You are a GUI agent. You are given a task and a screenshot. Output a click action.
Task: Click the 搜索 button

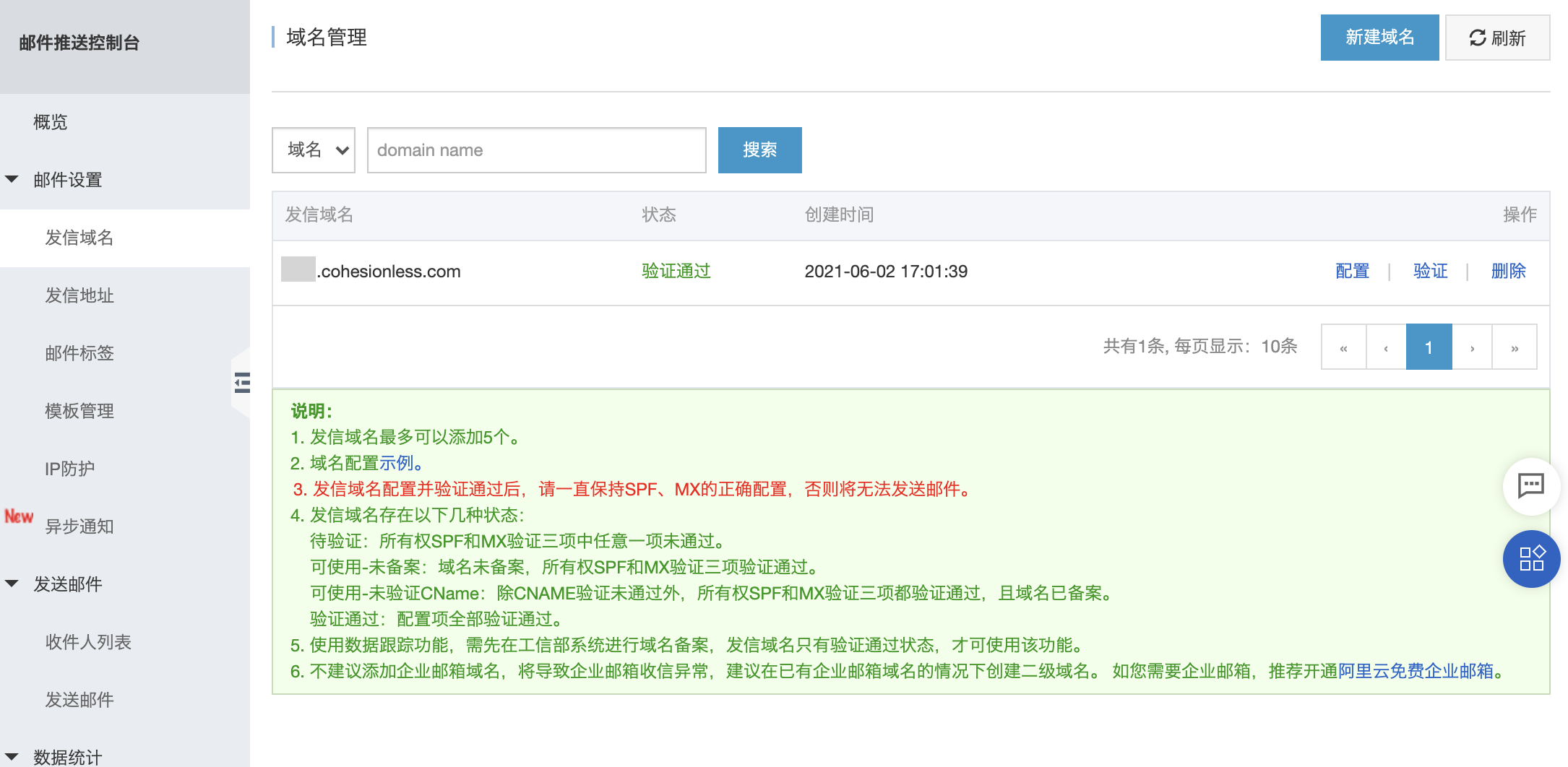click(x=759, y=150)
